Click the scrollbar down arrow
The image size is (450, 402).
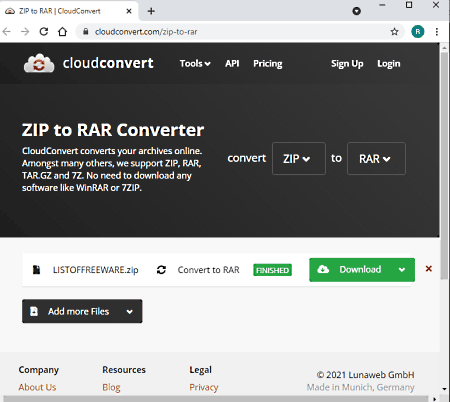pyautogui.click(x=444, y=389)
